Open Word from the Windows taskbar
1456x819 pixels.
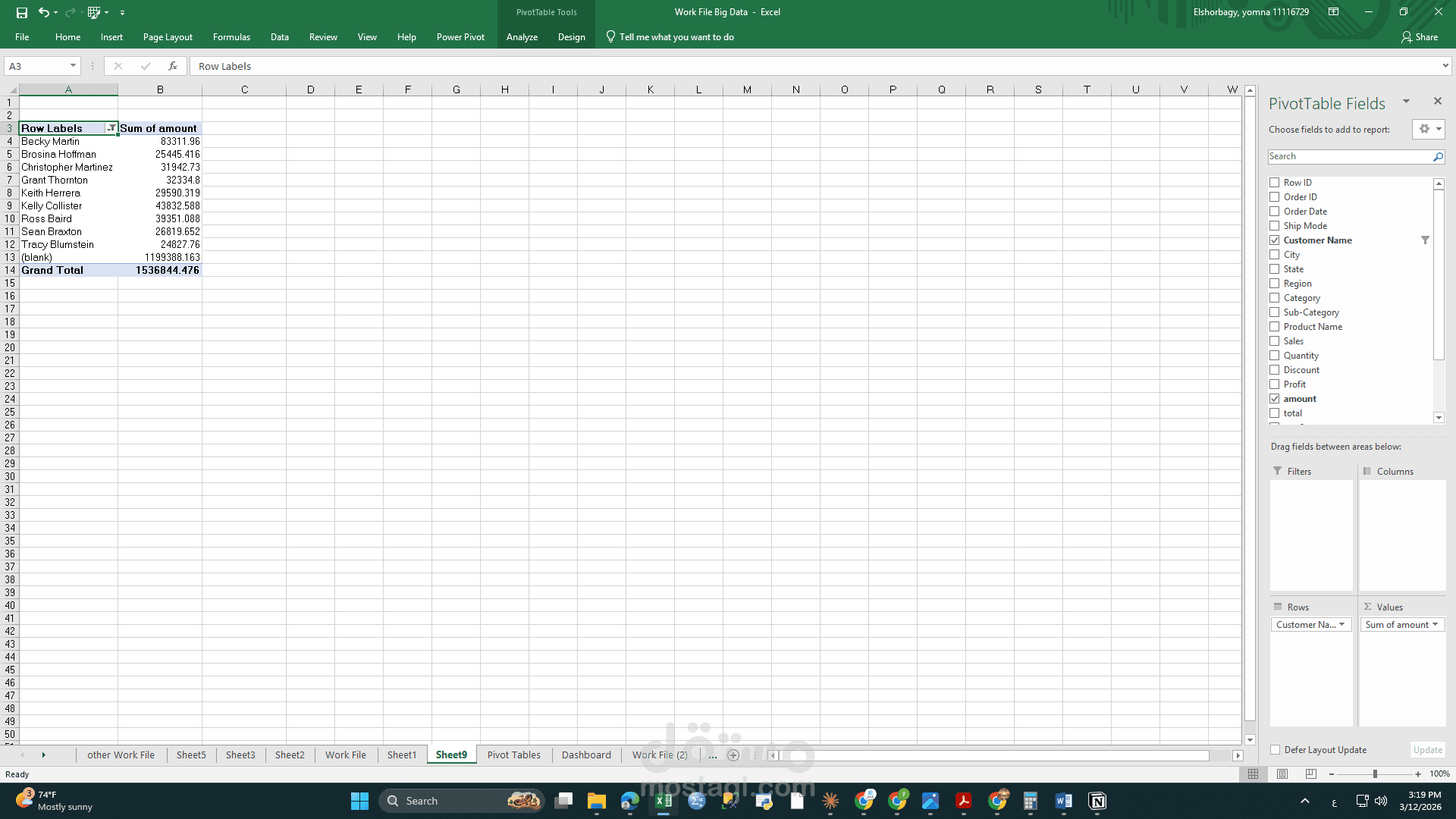(x=1063, y=801)
